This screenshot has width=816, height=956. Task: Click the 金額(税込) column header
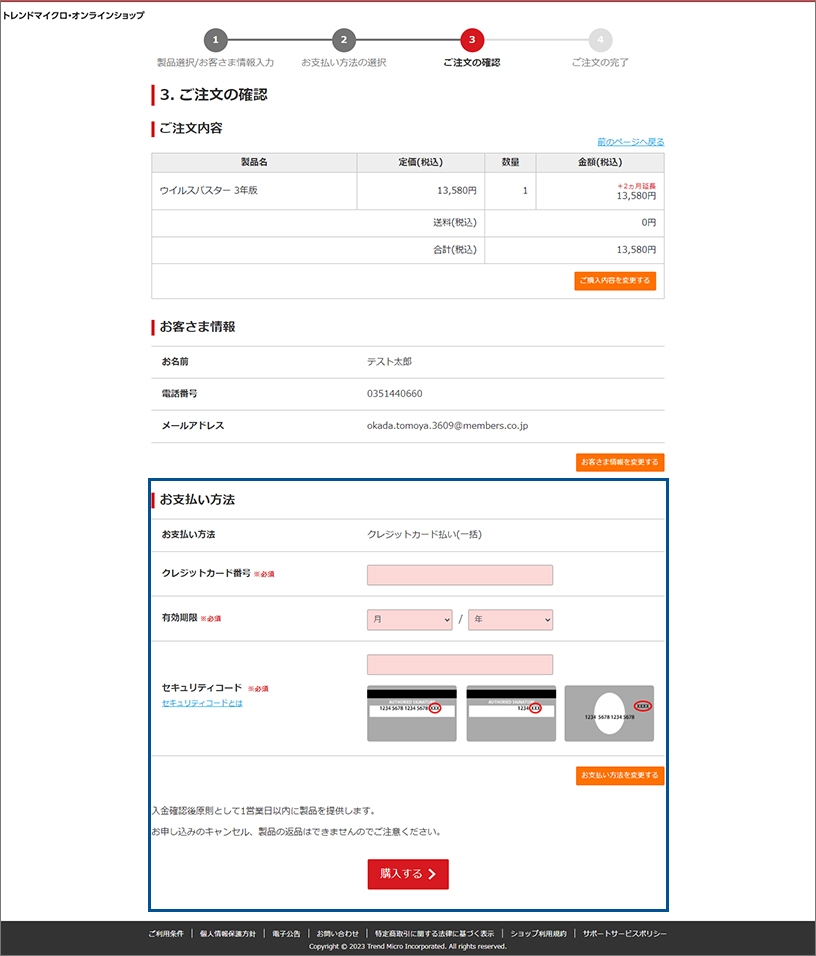click(x=600, y=162)
